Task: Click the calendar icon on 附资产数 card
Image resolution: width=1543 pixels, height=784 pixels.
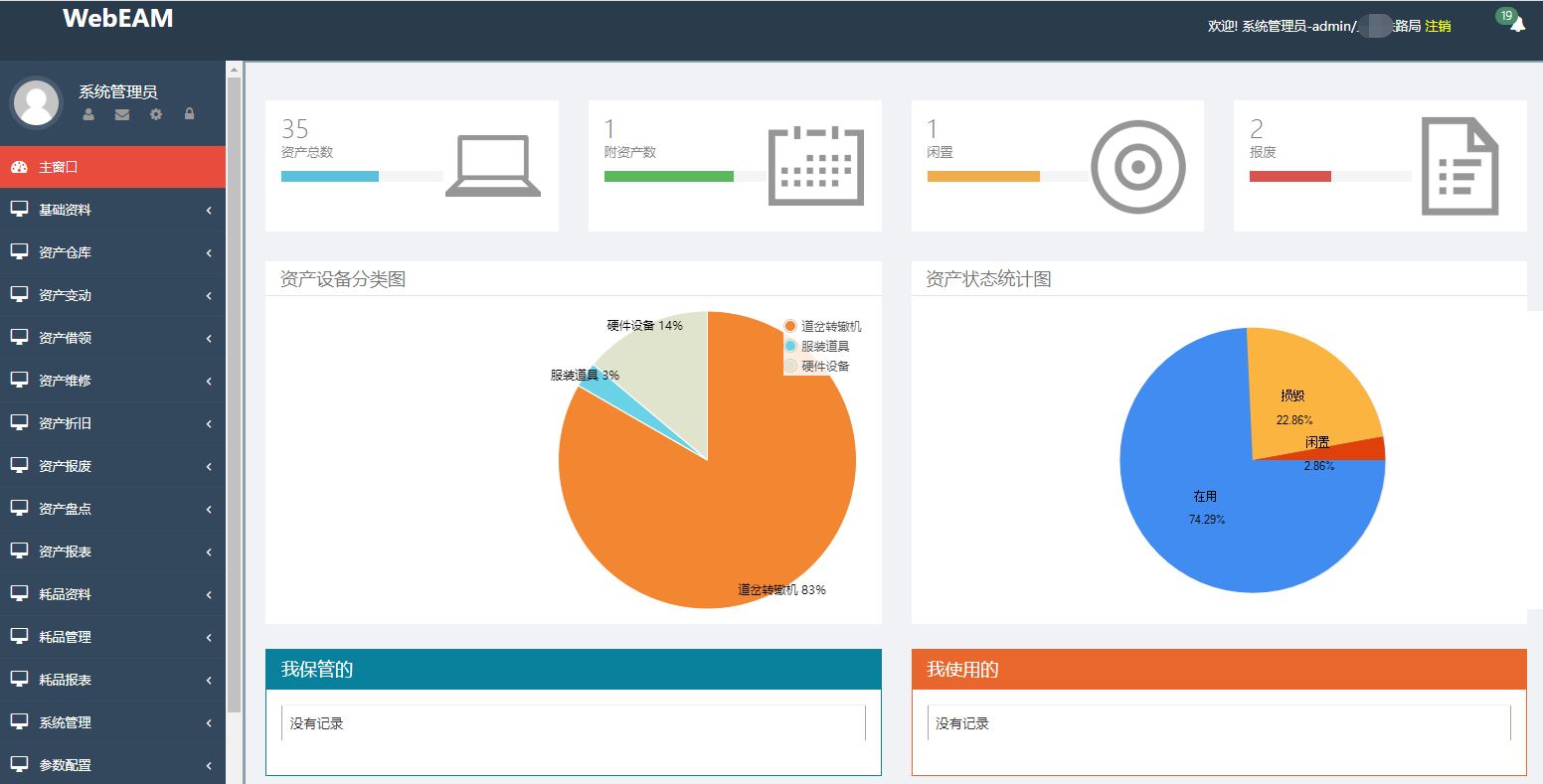Action: (x=815, y=166)
